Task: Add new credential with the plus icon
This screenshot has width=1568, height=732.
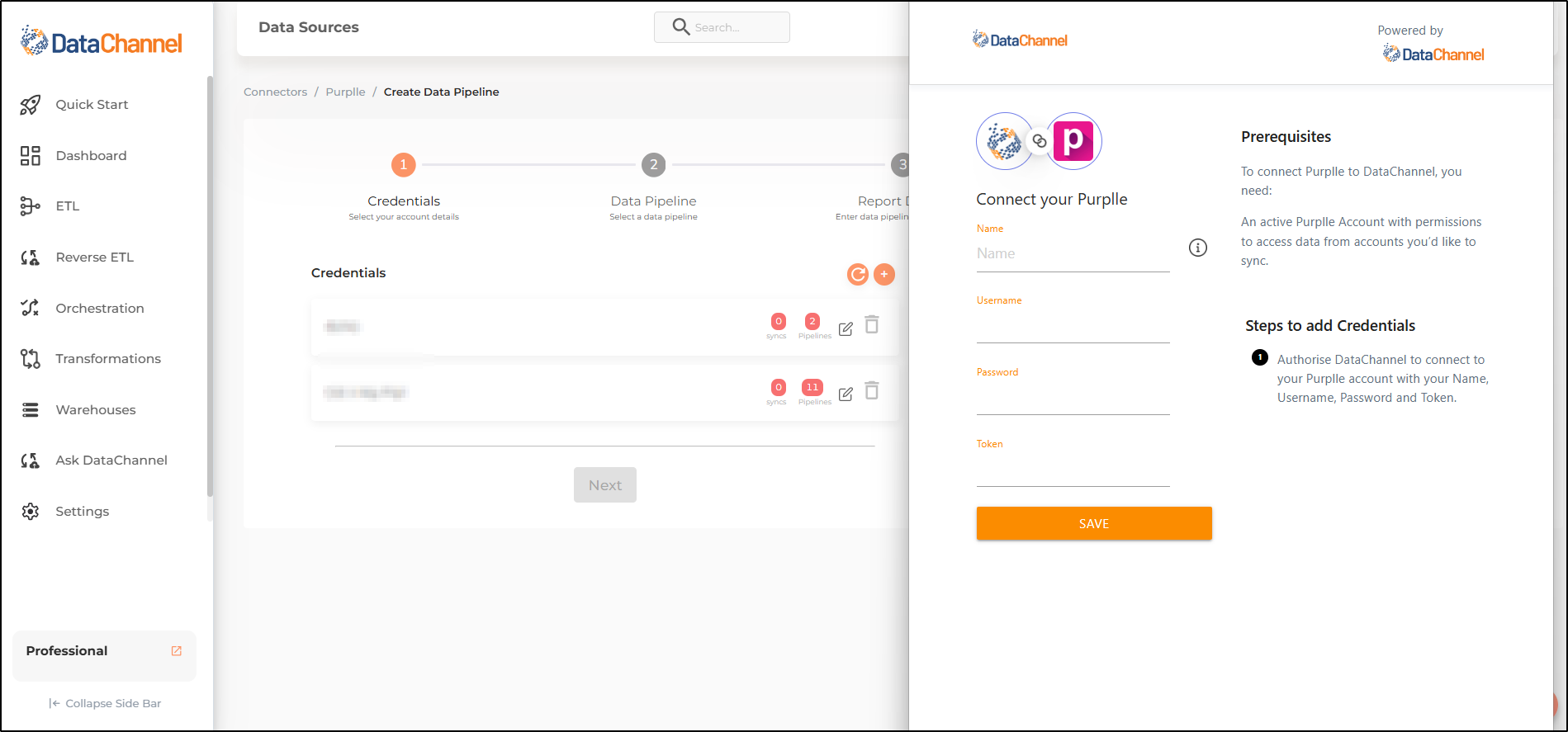Action: [884, 274]
